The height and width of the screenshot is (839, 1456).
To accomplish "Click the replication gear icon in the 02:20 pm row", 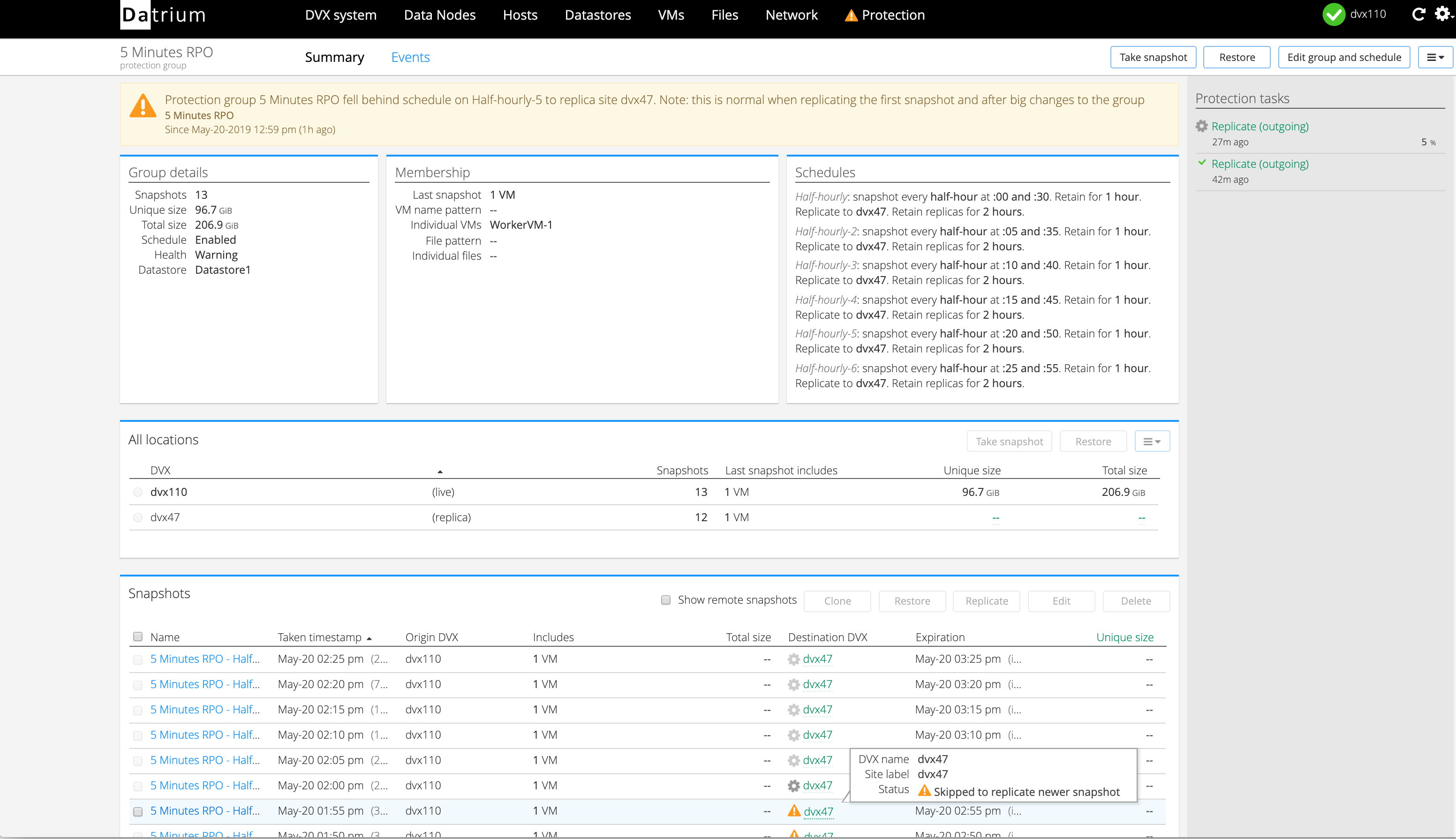I will [x=794, y=685].
